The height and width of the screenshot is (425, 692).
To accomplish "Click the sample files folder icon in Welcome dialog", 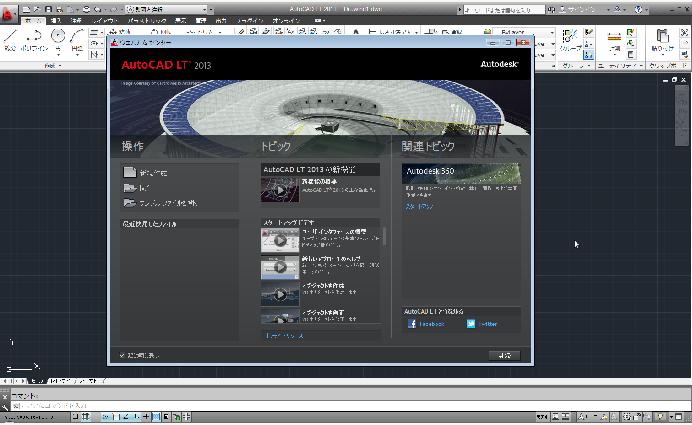I will click(130, 203).
